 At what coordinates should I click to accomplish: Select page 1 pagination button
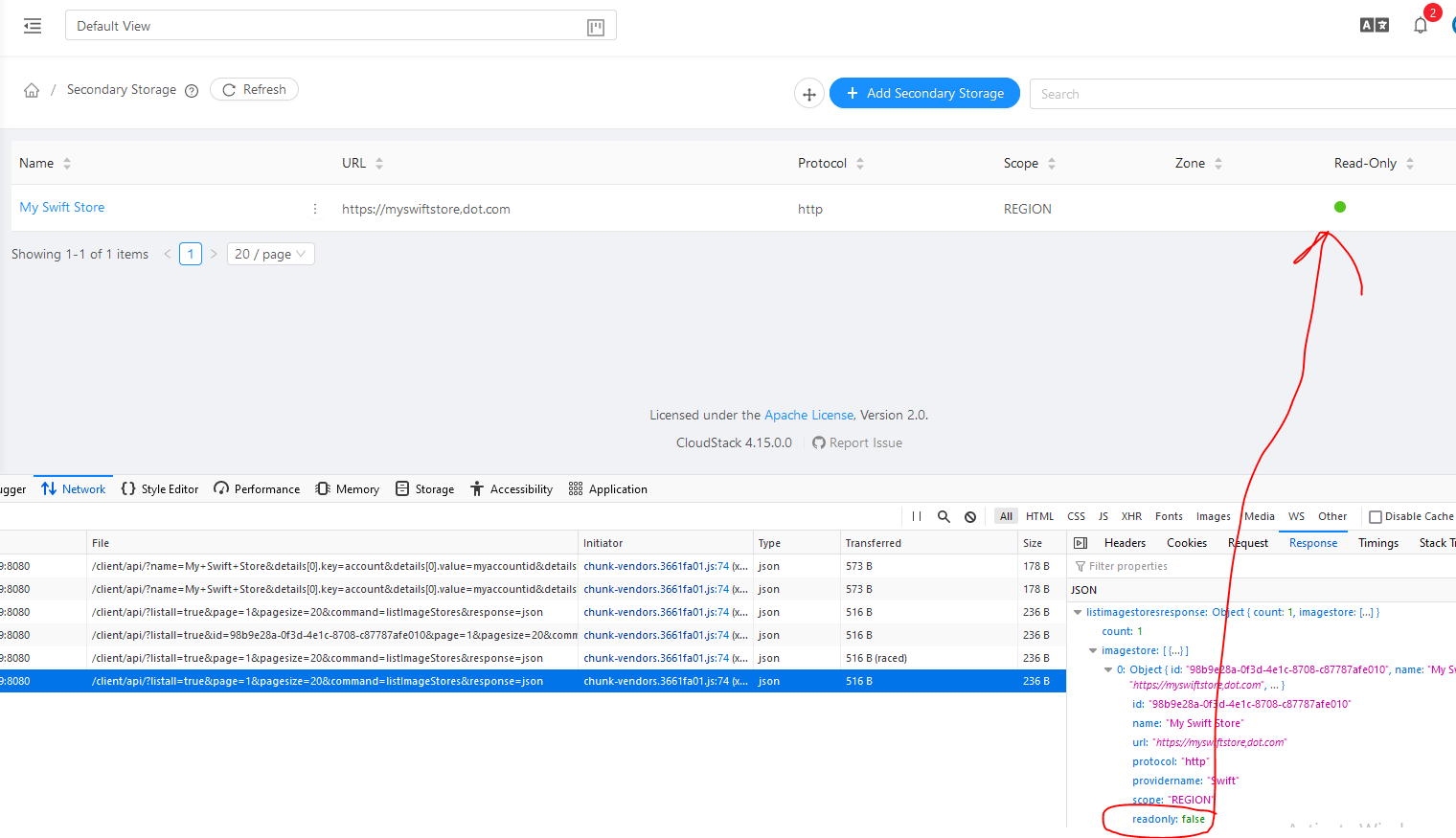click(191, 254)
